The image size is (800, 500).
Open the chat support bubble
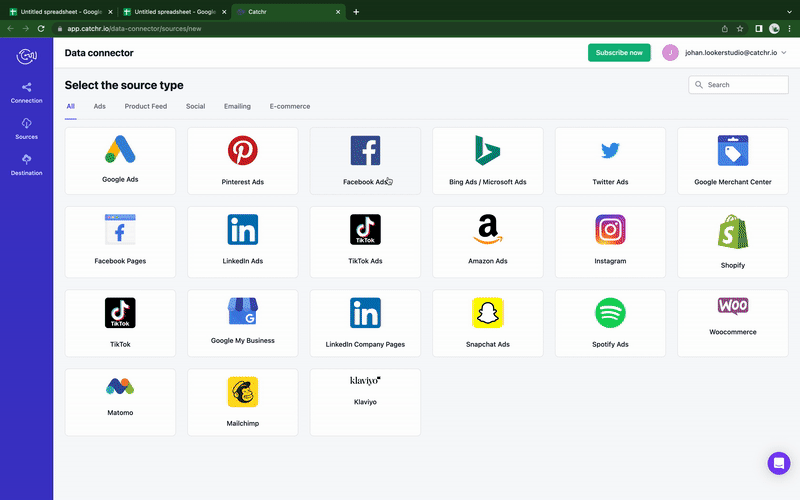tap(779, 463)
